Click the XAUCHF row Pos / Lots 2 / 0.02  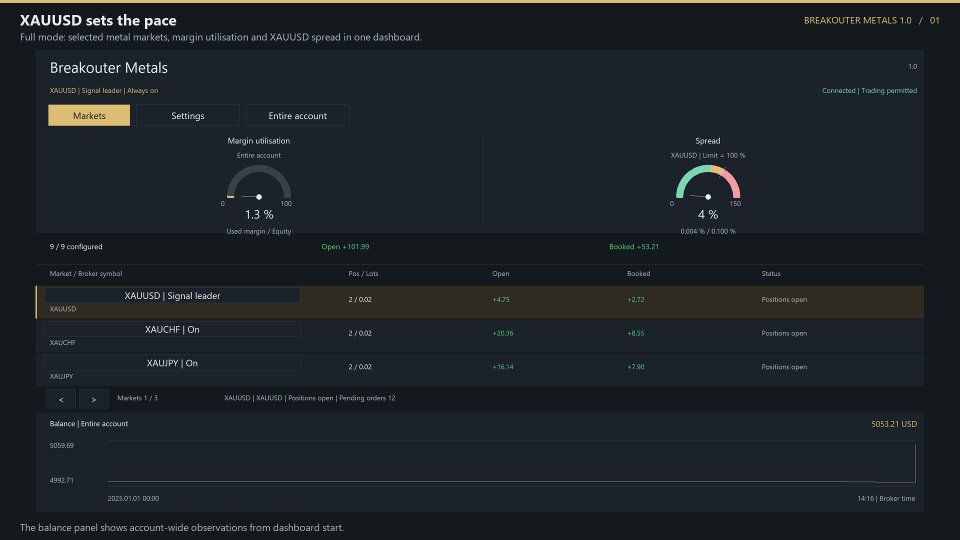pos(360,333)
